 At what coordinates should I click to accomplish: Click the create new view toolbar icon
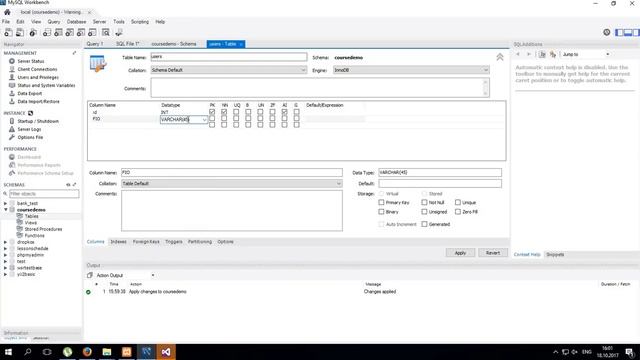[70, 33]
